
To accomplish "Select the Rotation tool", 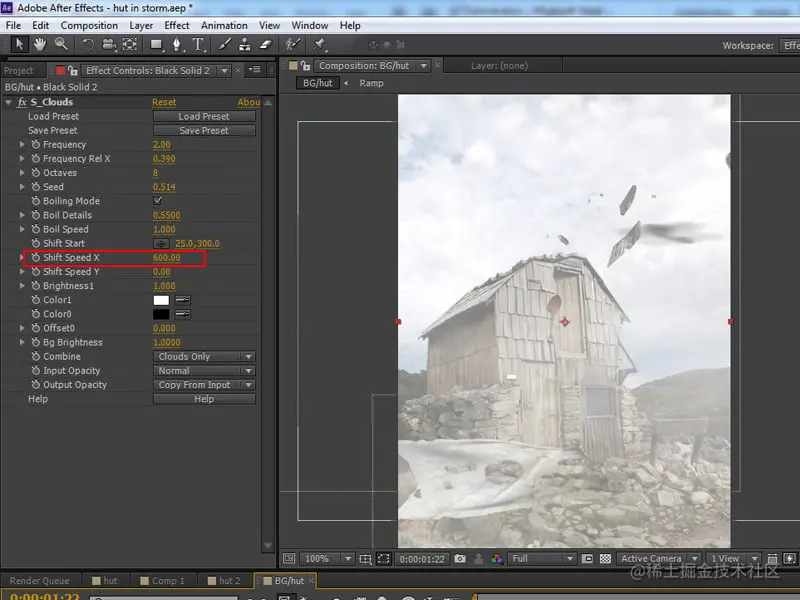I will pyautogui.click(x=88, y=44).
